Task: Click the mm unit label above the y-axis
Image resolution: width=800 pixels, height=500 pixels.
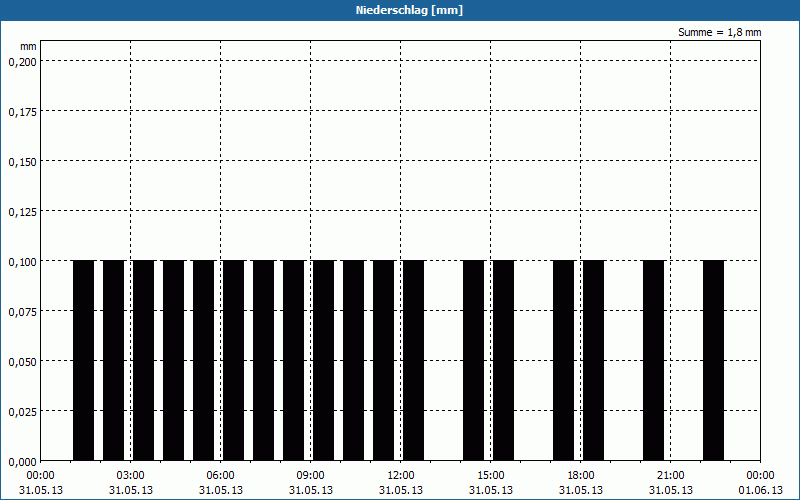Action: [x=28, y=46]
